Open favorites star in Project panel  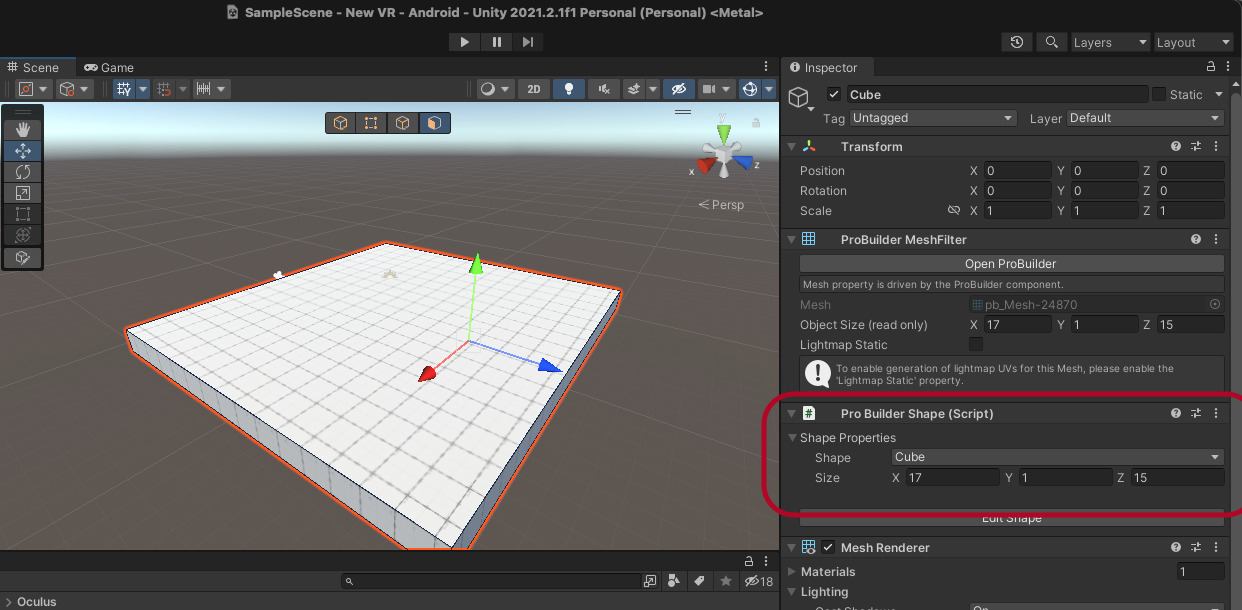tap(725, 581)
